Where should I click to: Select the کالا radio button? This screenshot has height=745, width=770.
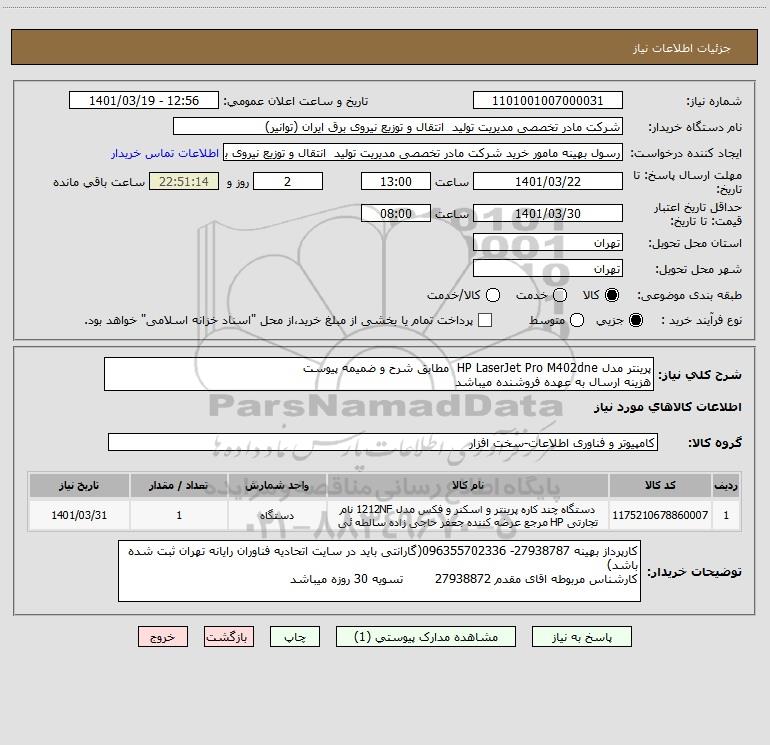coord(612,295)
